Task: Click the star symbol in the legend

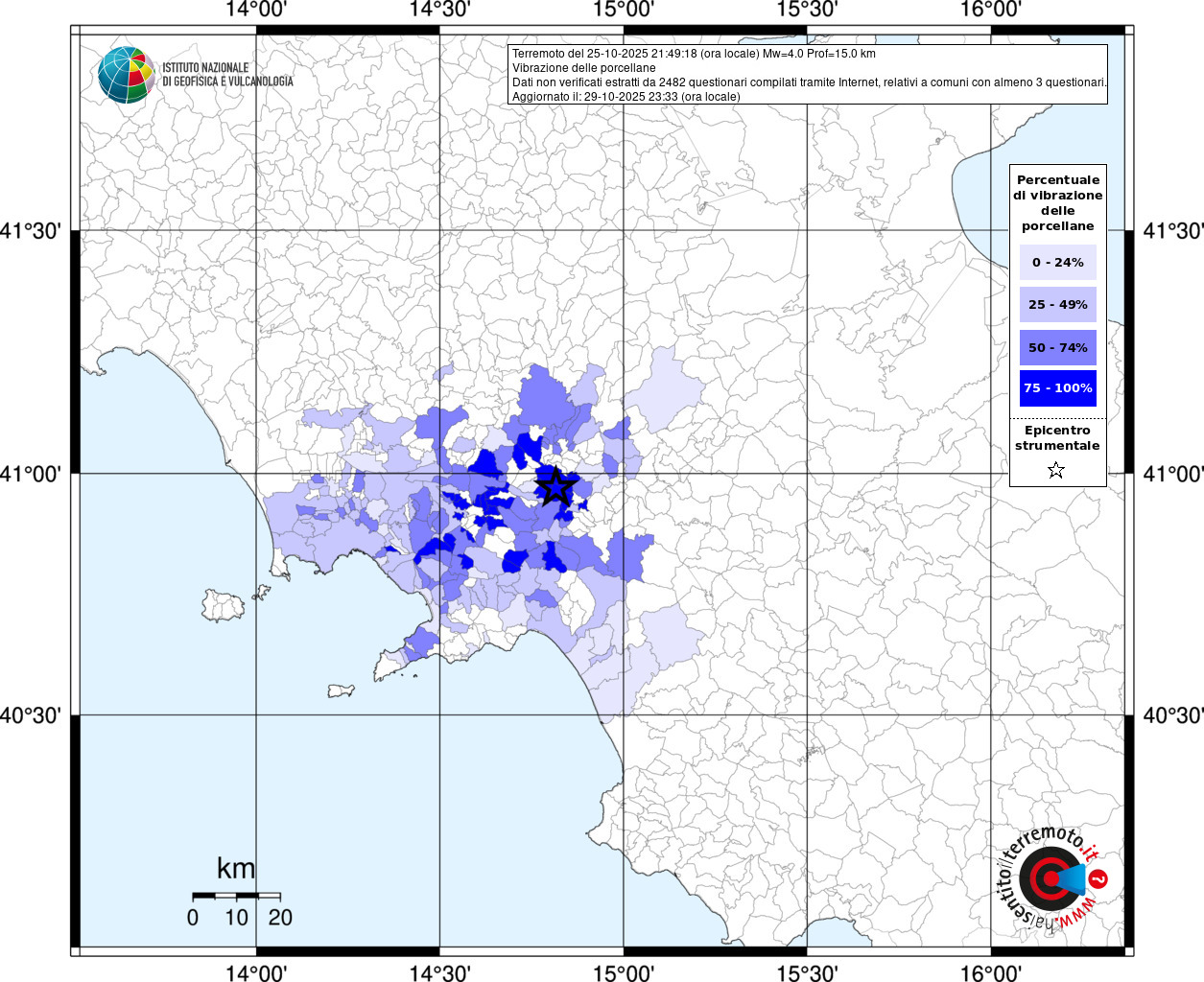Action: point(1056,470)
